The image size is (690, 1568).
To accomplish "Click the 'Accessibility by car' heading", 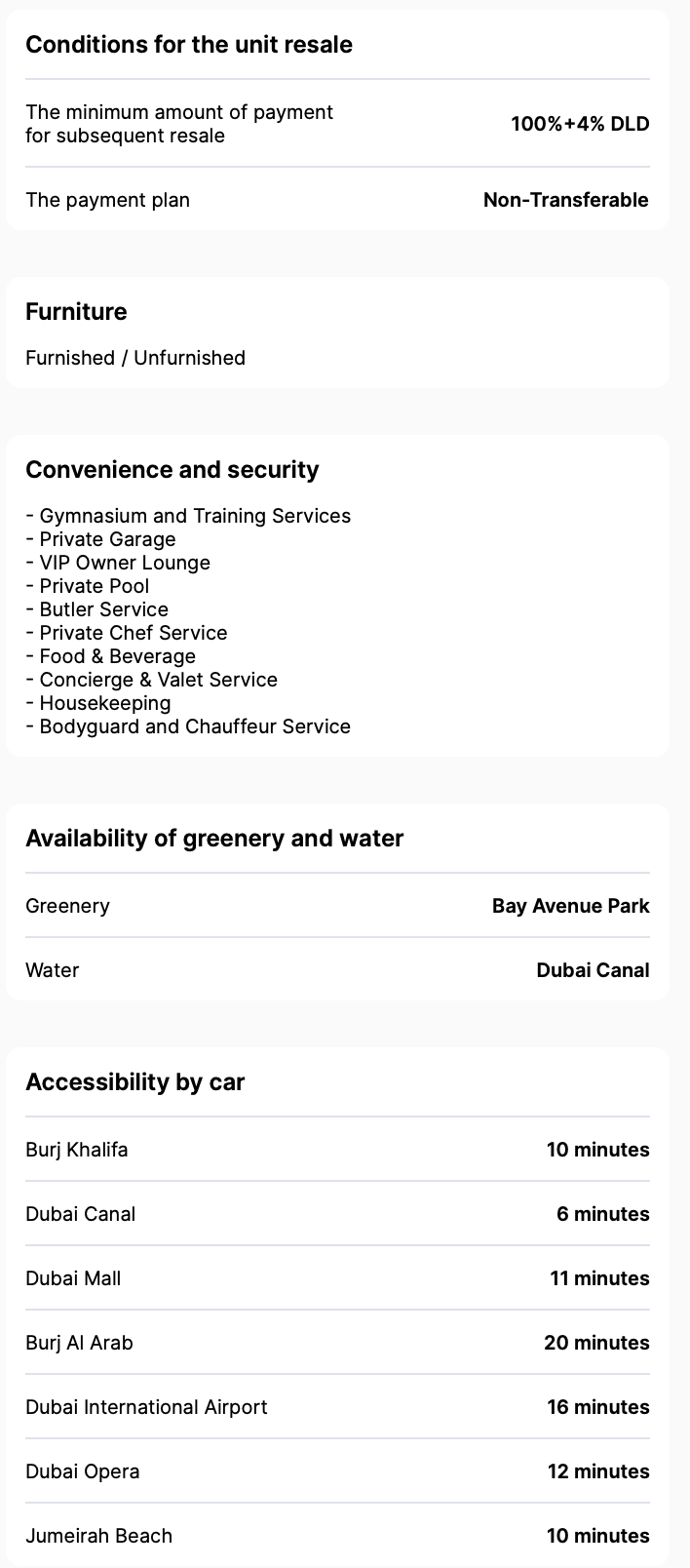I will pyautogui.click(x=135, y=1082).
